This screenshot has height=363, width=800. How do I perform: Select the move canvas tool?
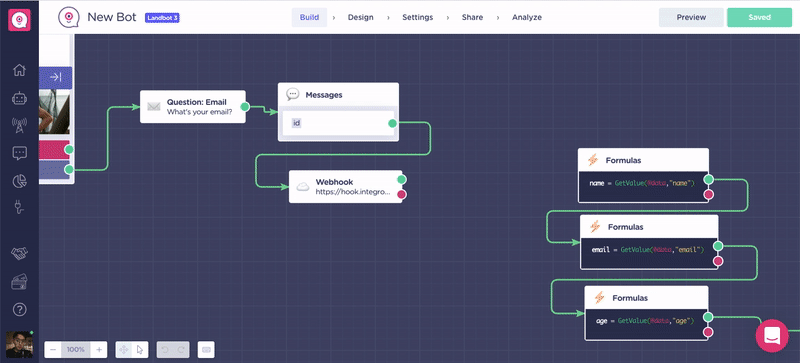[x=124, y=350]
